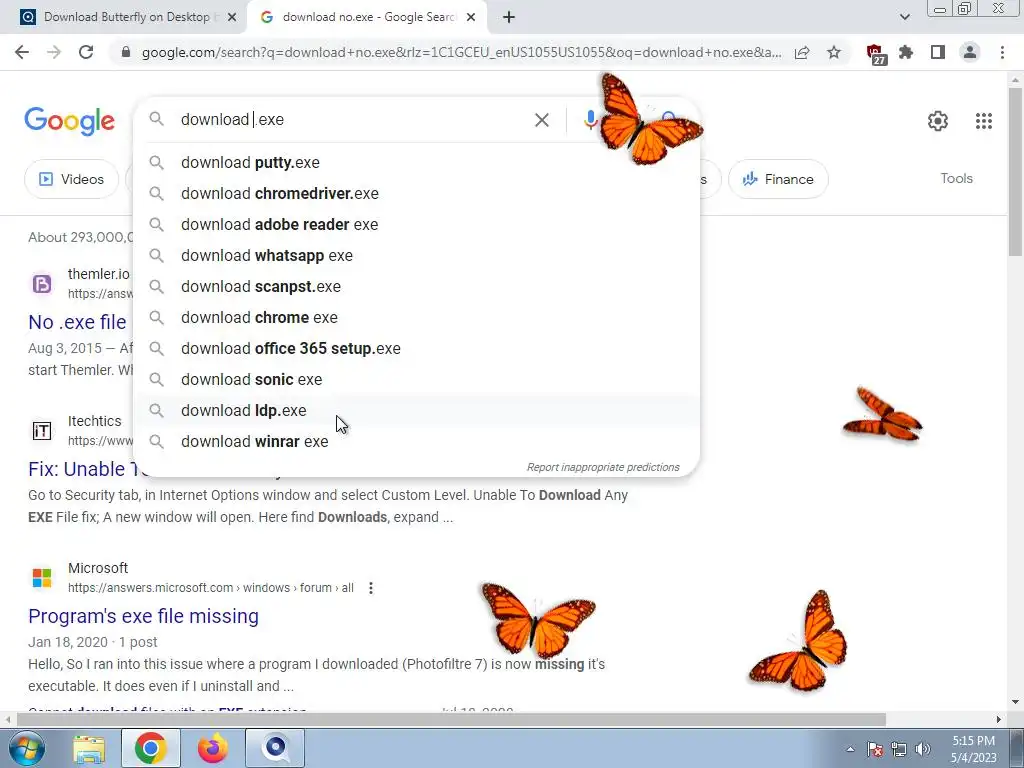Show hidden system tray icons
1024x768 pixels.
[850, 749]
